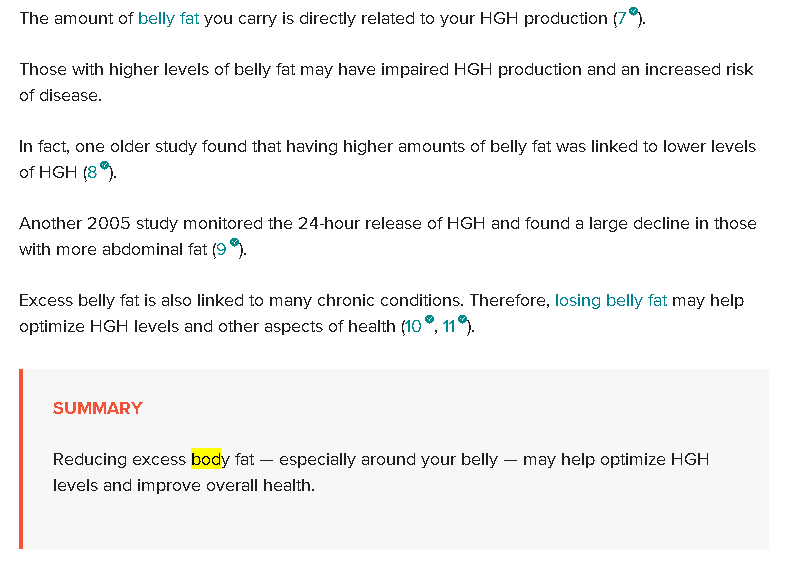Click the verified badge next to citation 8

104,165
